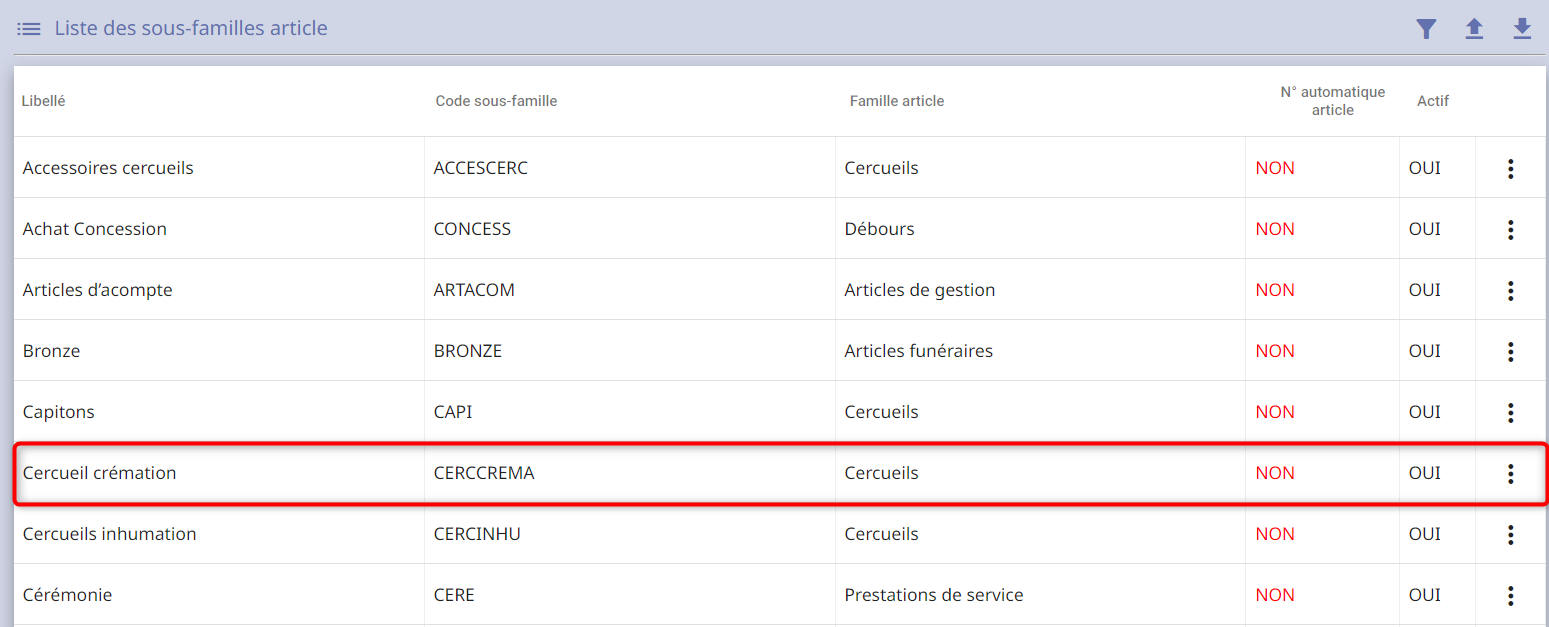This screenshot has height=627, width=1549.
Task: Open three-dot menu for Cercueils inhumation
Action: click(x=1510, y=534)
